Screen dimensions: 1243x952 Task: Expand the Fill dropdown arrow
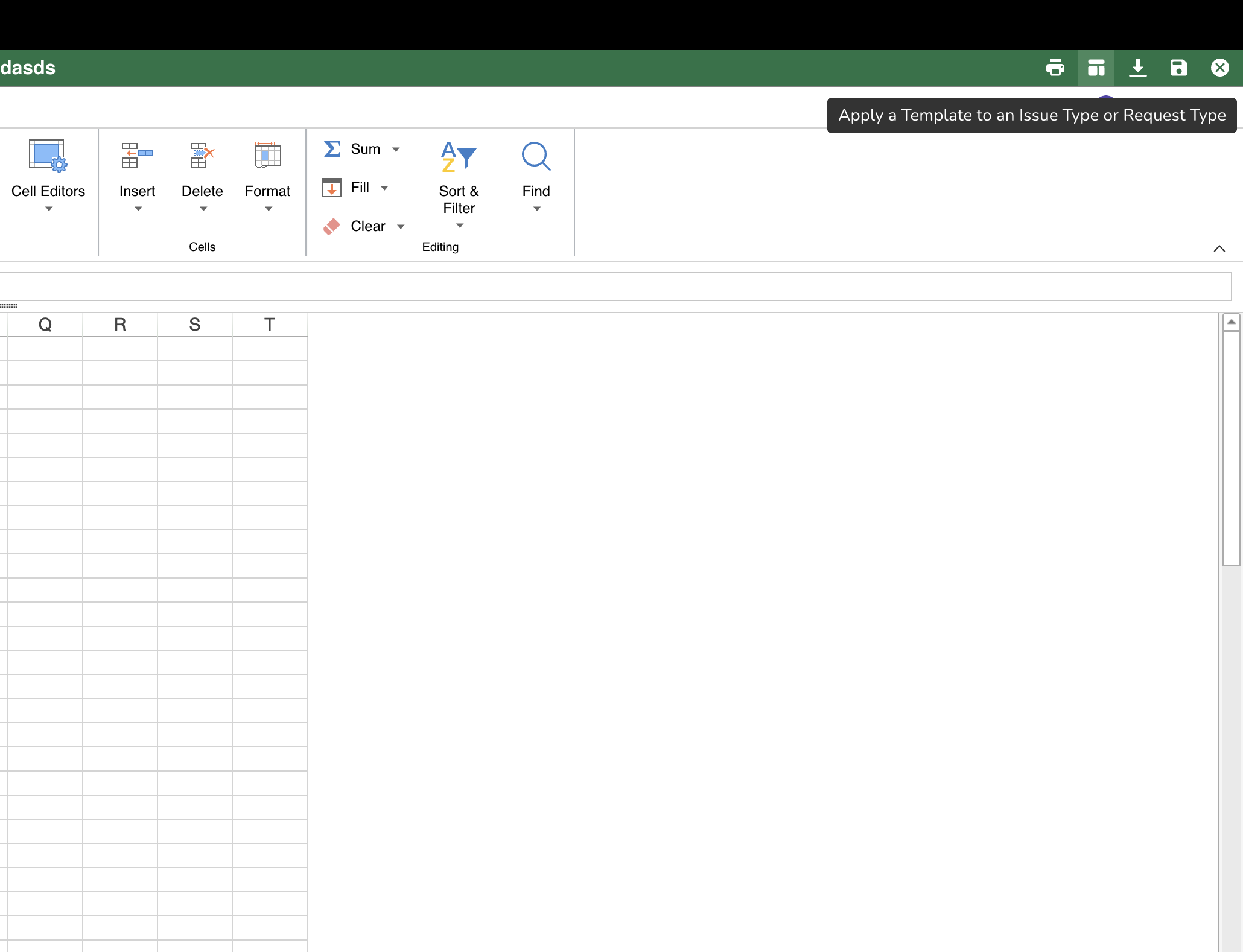384,188
